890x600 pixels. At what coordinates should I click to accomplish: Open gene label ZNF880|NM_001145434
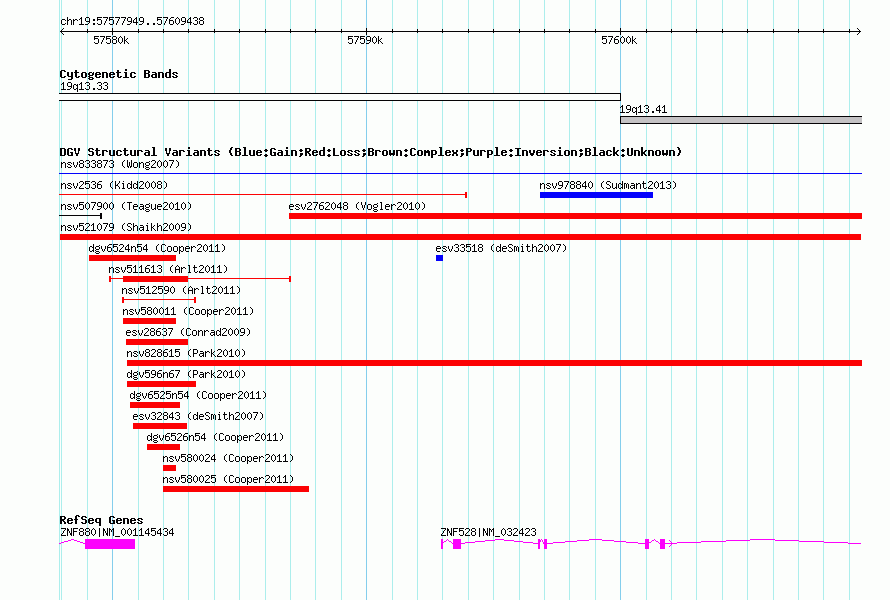(117, 532)
